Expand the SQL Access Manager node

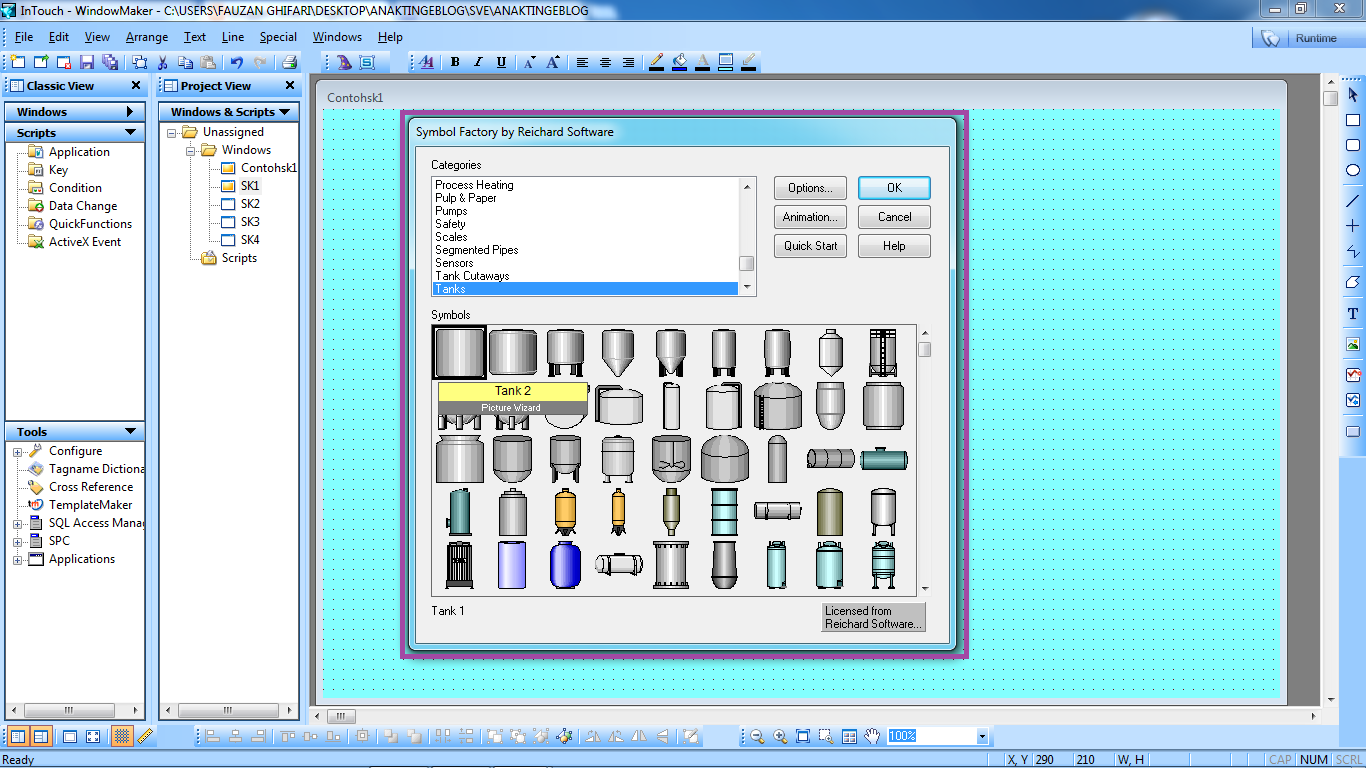[18, 523]
